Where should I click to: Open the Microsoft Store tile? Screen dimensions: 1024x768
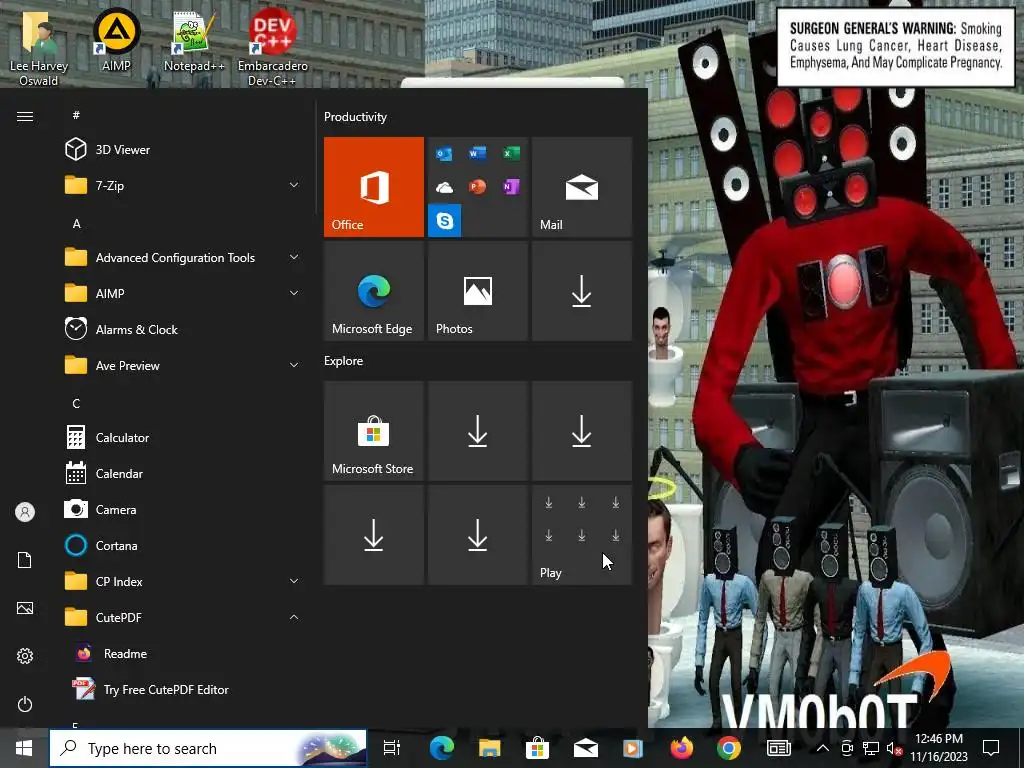[374, 431]
